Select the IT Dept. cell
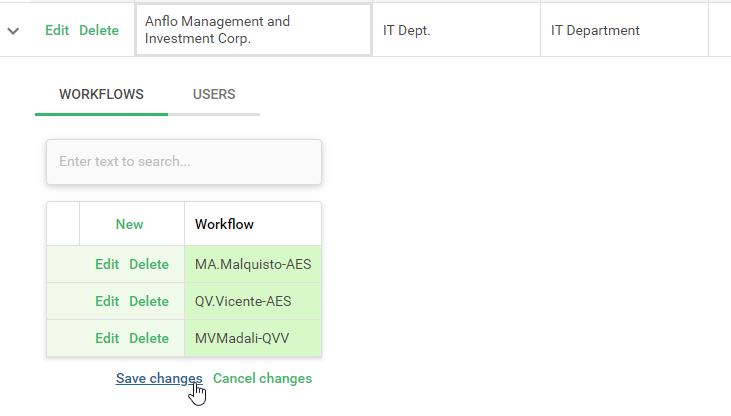 click(455, 31)
